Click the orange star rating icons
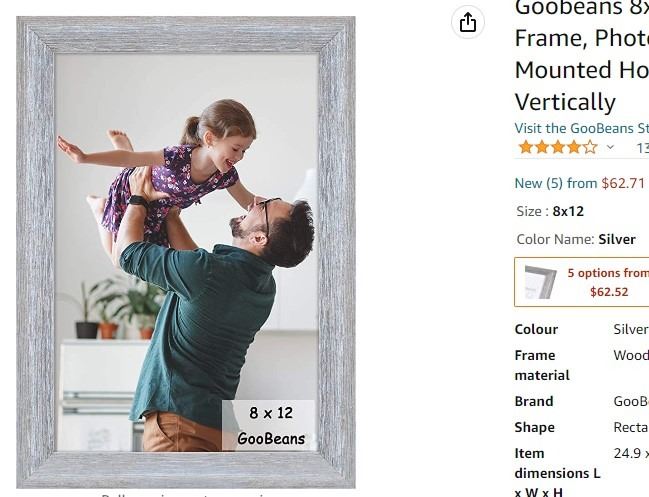 click(x=558, y=147)
